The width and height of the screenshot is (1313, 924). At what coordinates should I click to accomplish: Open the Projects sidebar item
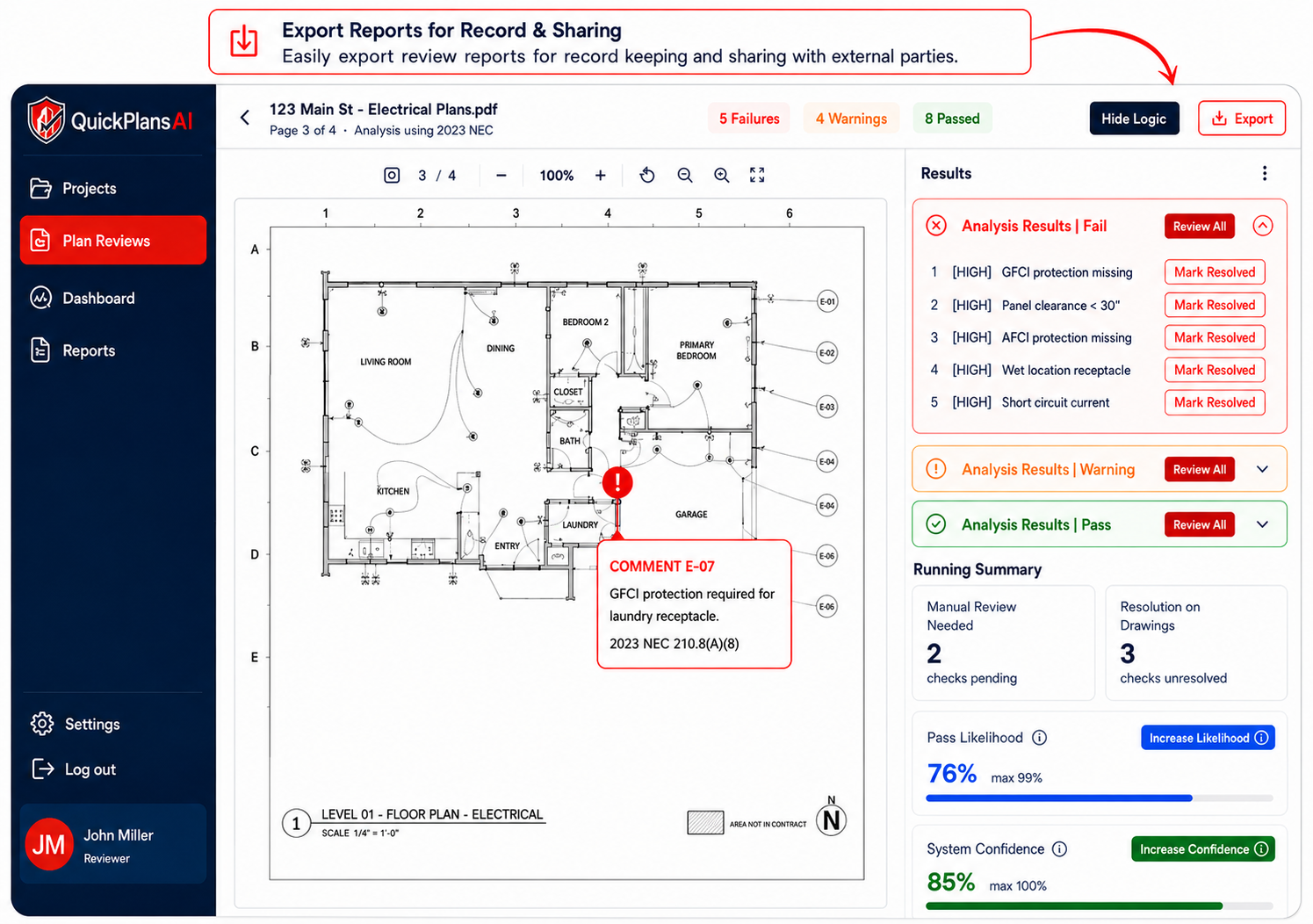(x=112, y=188)
